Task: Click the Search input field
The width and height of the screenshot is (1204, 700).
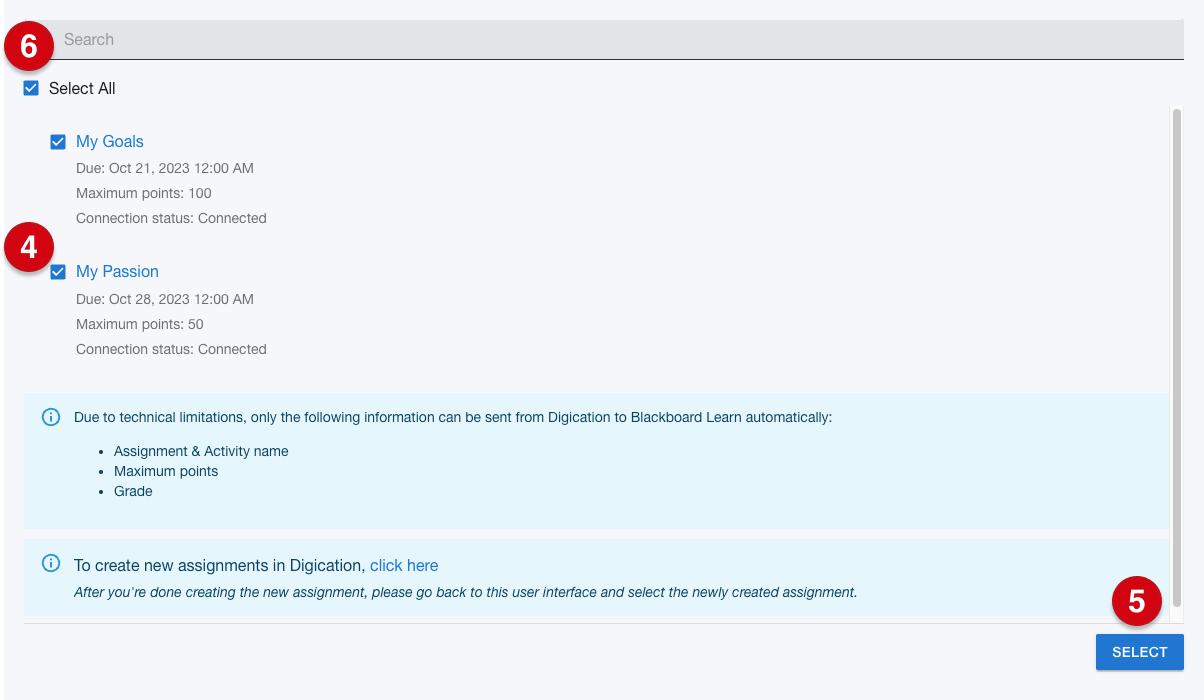Action: [600, 40]
